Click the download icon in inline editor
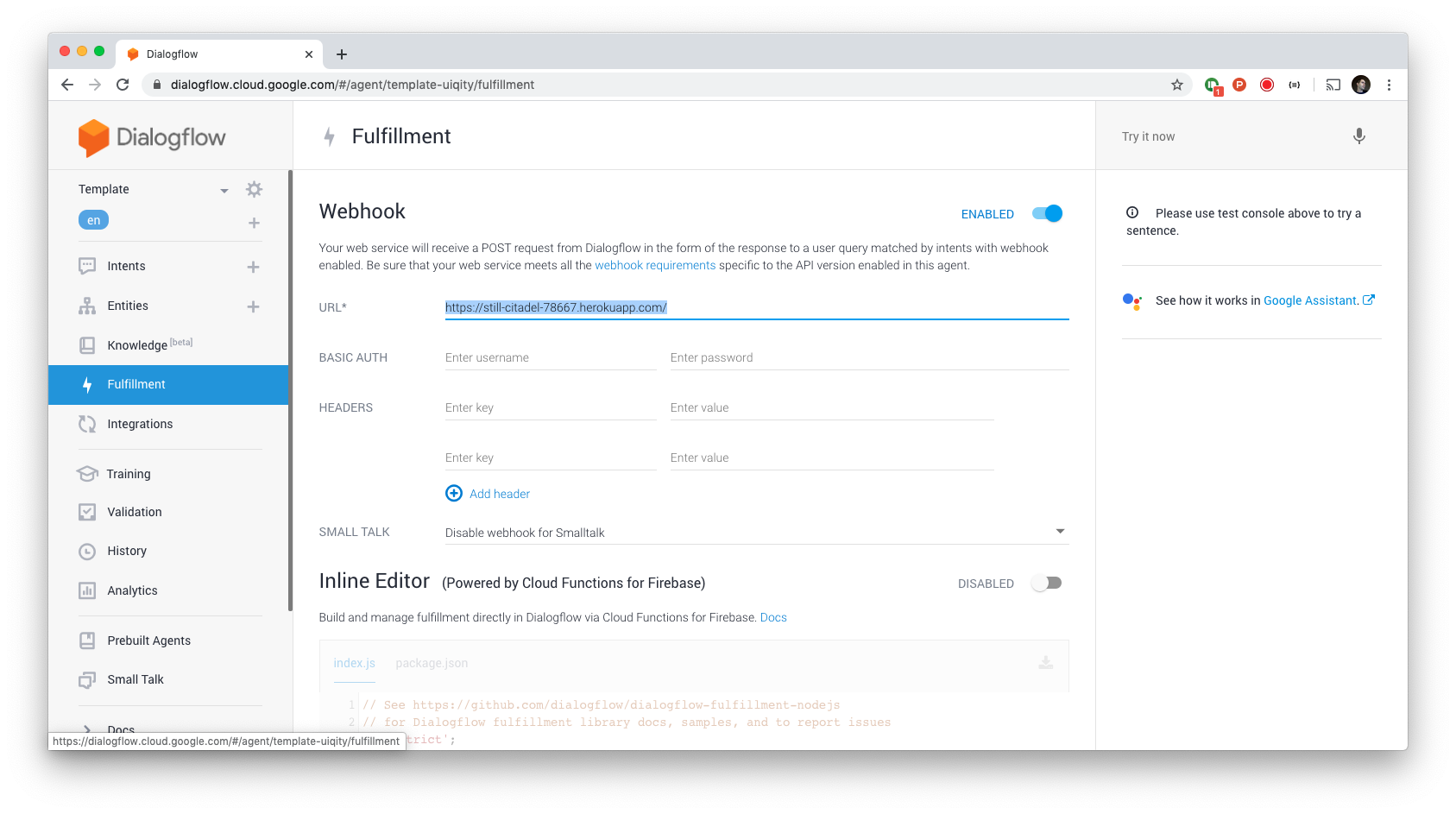The height and width of the screenshot is (814, 1456). (1045, 662)
